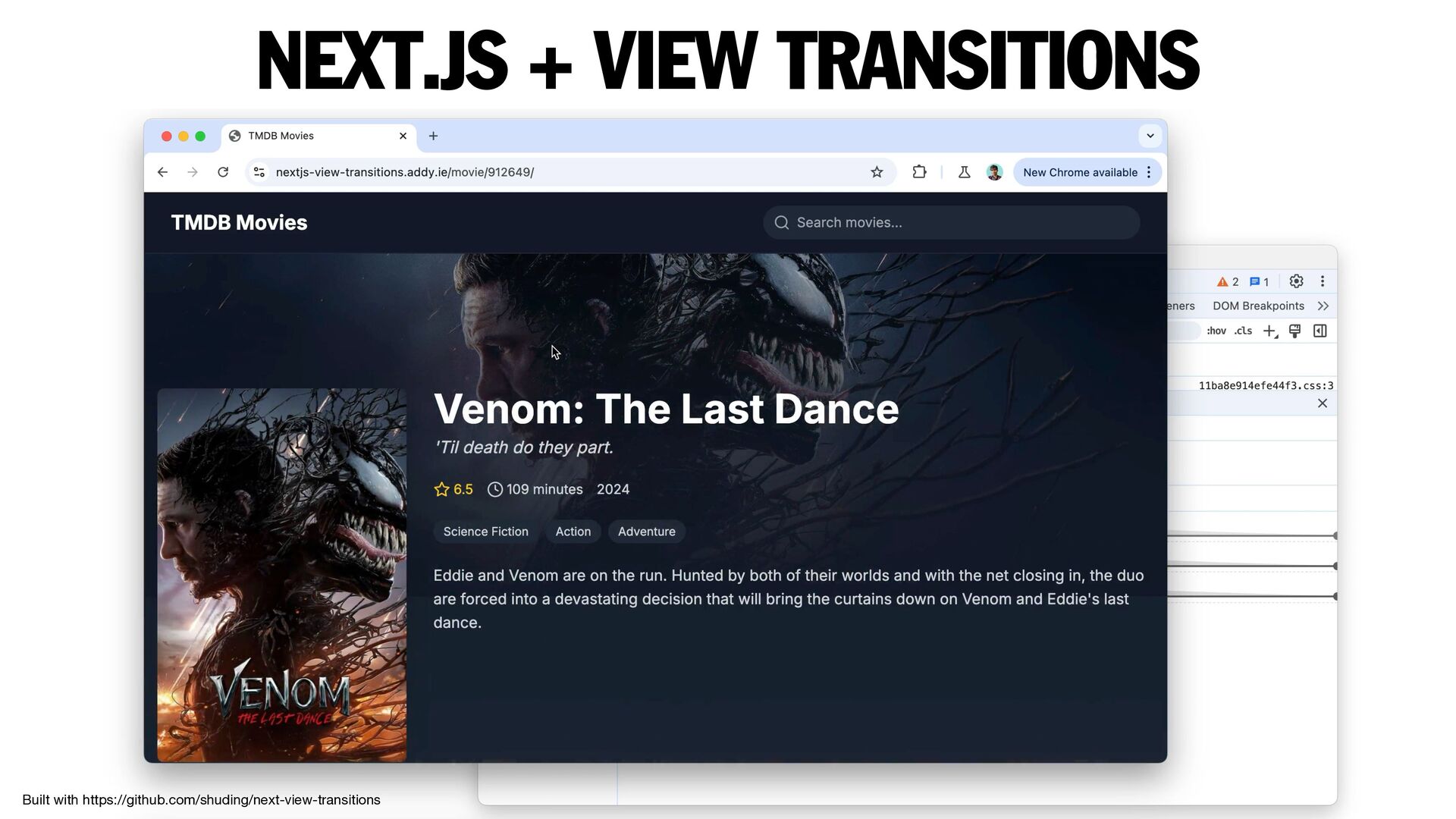Open DevTools messages count indicator
The height and width of the screenshot is (819, 1456).
click(1259, 281)
